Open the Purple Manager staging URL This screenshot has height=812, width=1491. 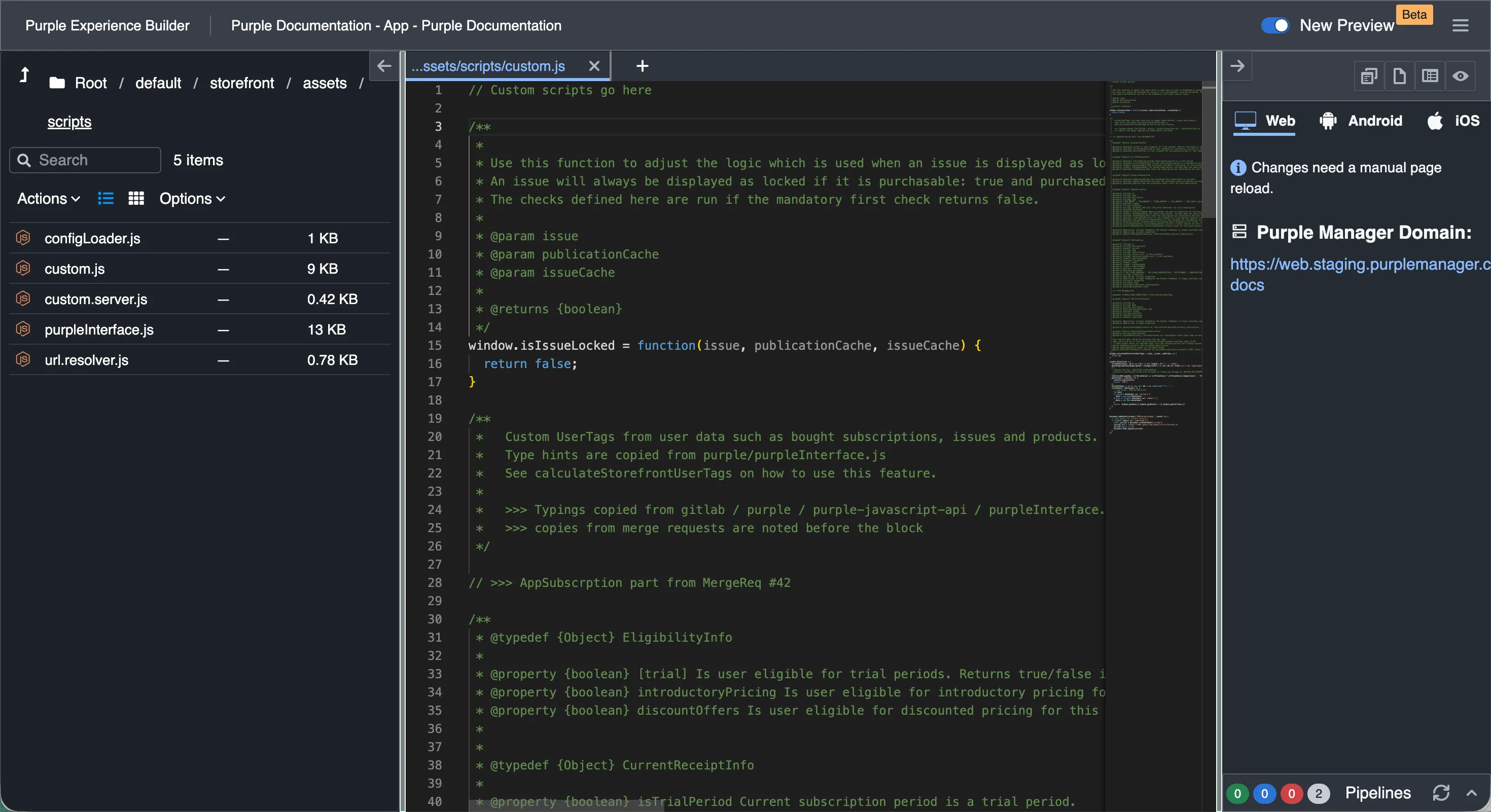tap(1360, 274)
